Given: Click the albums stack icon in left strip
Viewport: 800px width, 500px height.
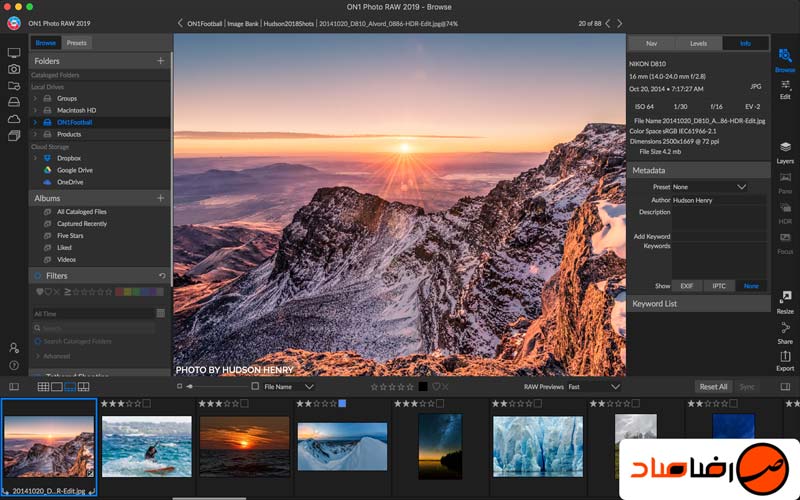Looking at the screenshot, I should pos(14,135).
